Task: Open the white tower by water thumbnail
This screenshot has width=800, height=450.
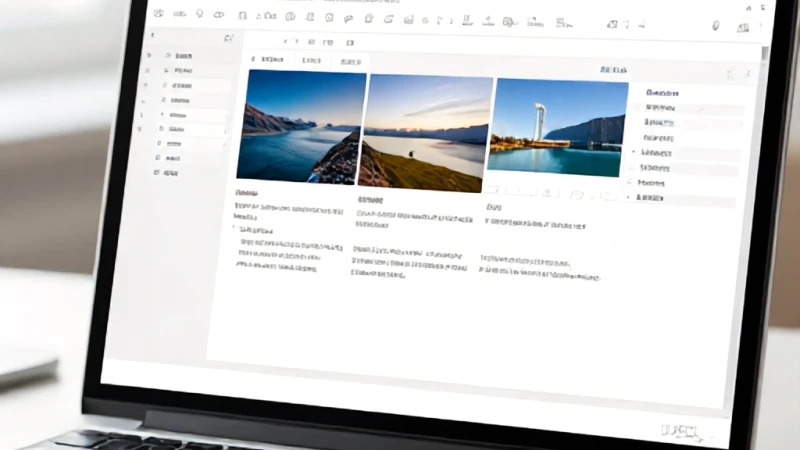Action: (558, 128)
